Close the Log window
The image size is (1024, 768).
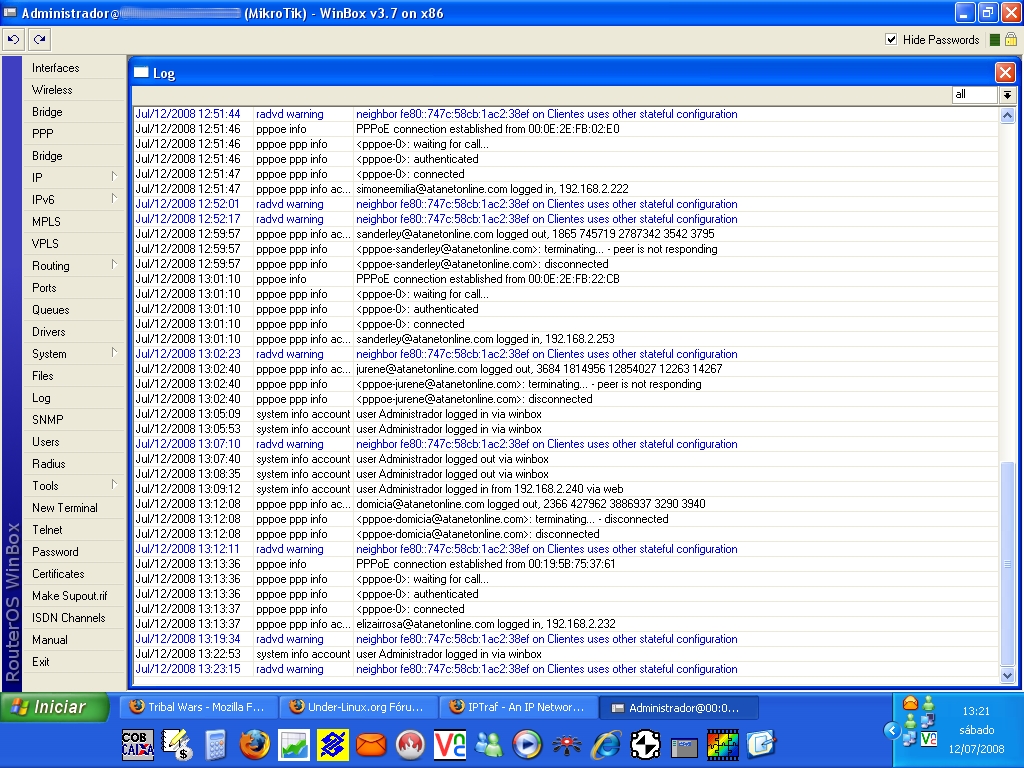point(1005,72)
